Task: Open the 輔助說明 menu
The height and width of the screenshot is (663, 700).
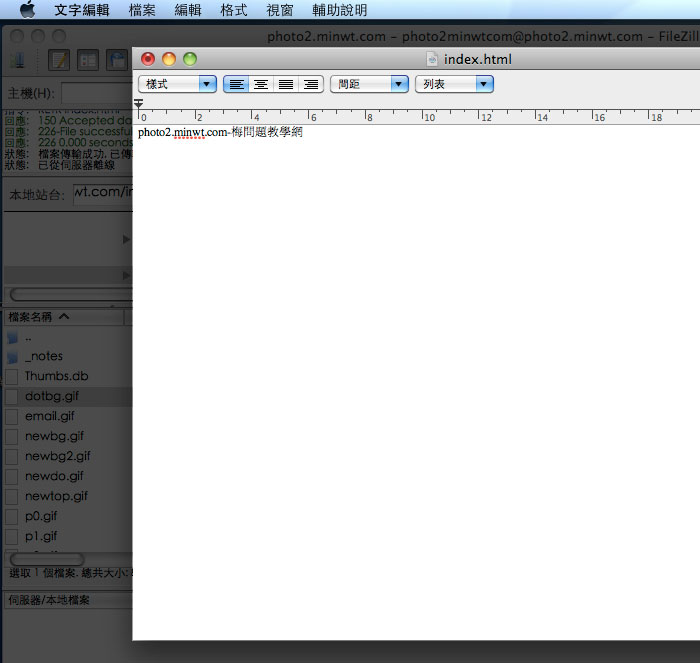Action: pos(339,10)
